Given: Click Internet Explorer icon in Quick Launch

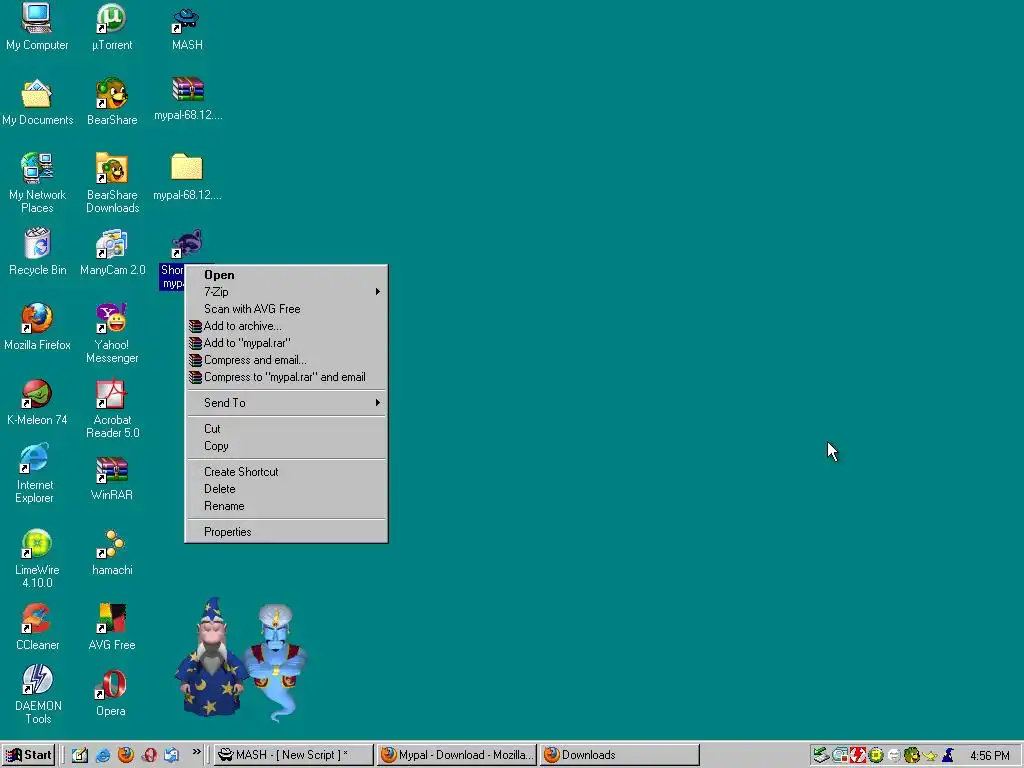Looking at the screenshot, I should (x=103, y=755).
